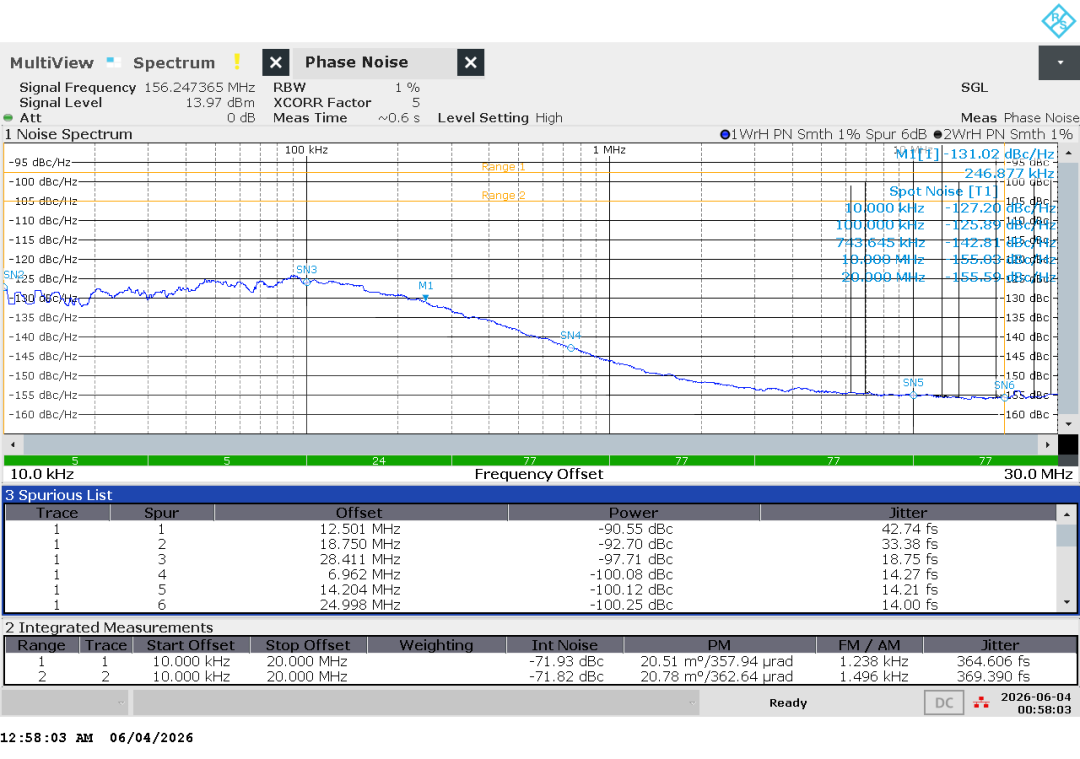Image resolution: width=1080 pixels, height=759 pixels.
Task: Click the black trace 2 indicator dot
Action: (x=937, y=134)
